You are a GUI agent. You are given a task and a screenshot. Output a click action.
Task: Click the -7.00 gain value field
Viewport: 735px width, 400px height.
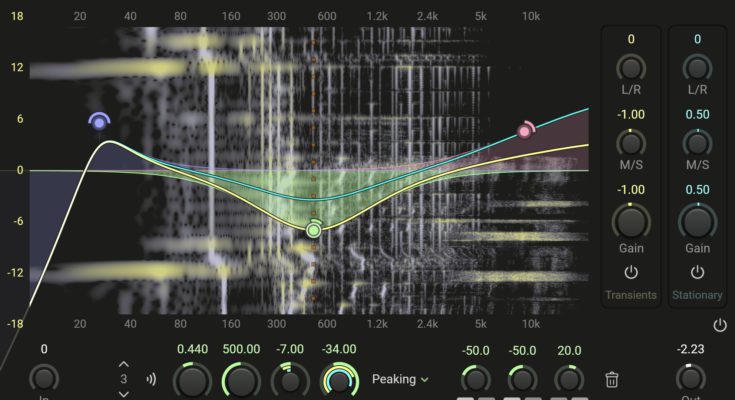291,349
